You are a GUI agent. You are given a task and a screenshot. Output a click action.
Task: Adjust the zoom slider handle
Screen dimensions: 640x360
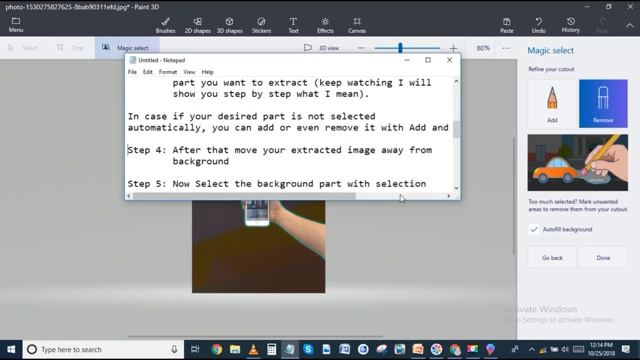(400, 48)
